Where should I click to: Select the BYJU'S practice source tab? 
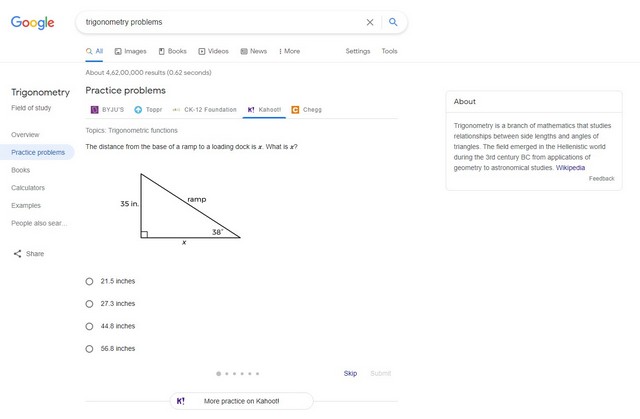click(107, 110)
